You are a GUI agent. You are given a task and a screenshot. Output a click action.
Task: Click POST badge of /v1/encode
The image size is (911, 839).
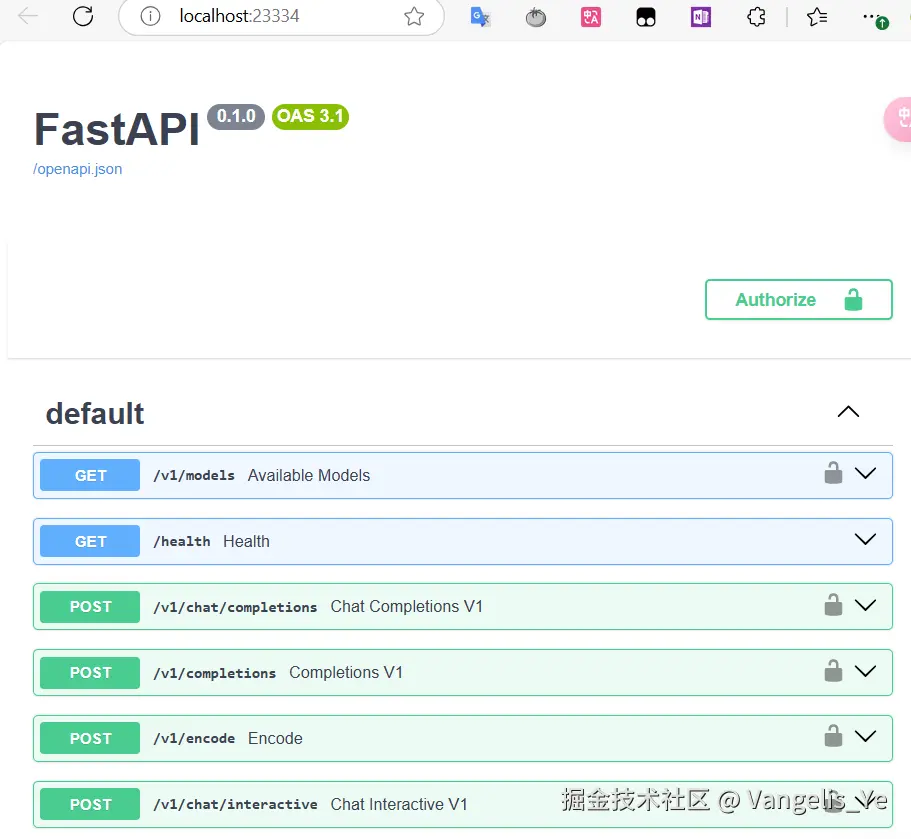(90, 738)
